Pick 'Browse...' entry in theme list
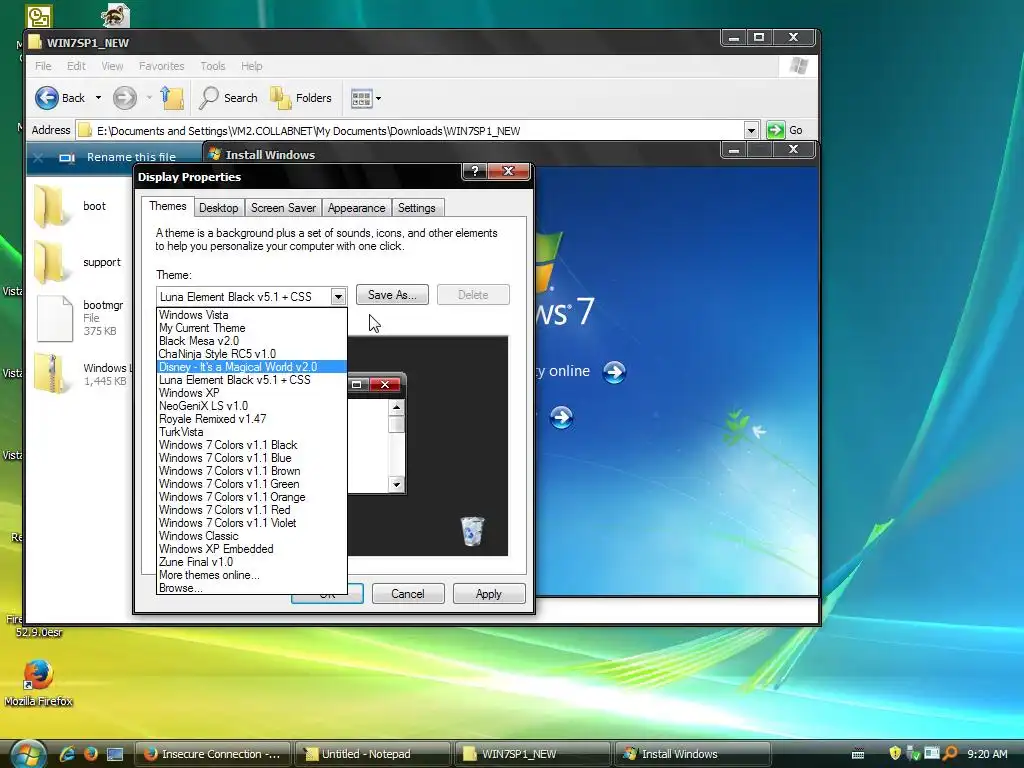 pyautogui.click(x=251, y=588)
